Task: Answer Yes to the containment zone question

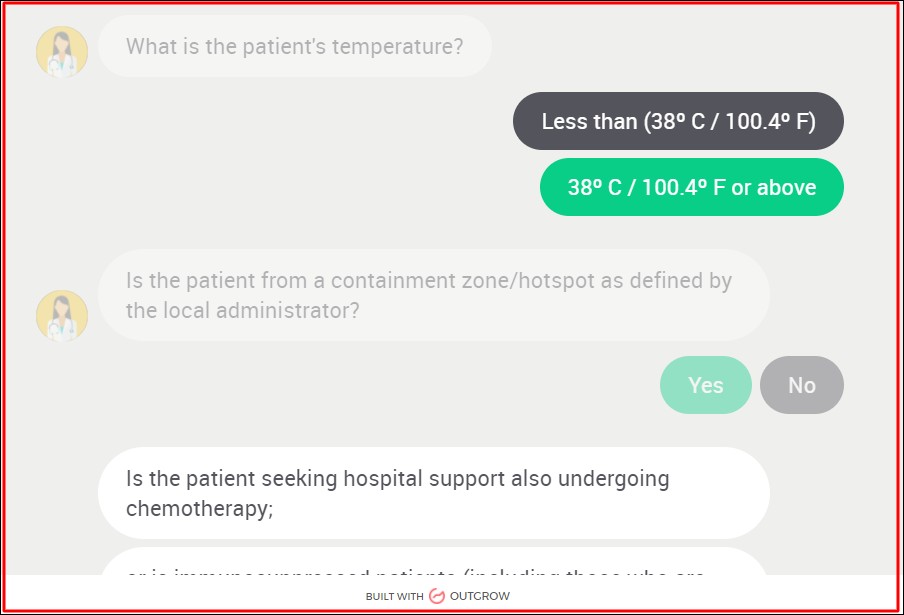Action: [706, 385]
